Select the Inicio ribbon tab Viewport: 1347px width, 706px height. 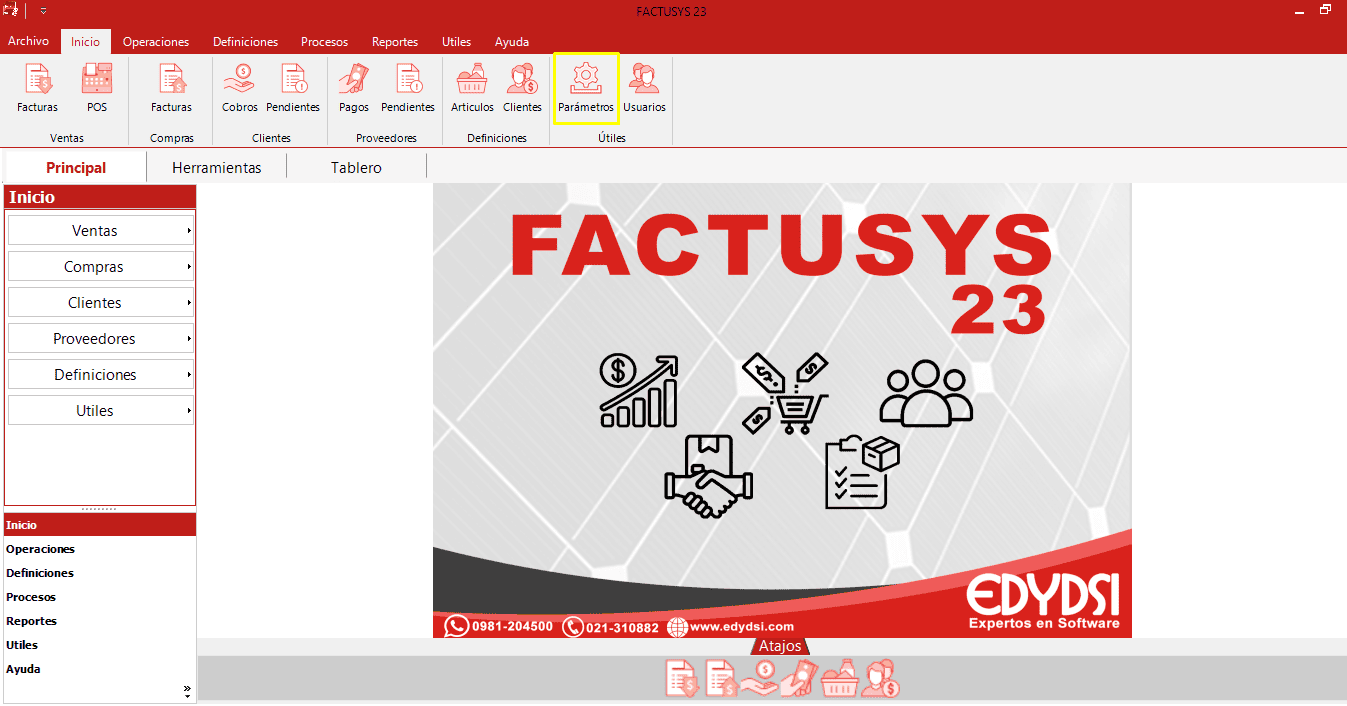coord(85,42)
